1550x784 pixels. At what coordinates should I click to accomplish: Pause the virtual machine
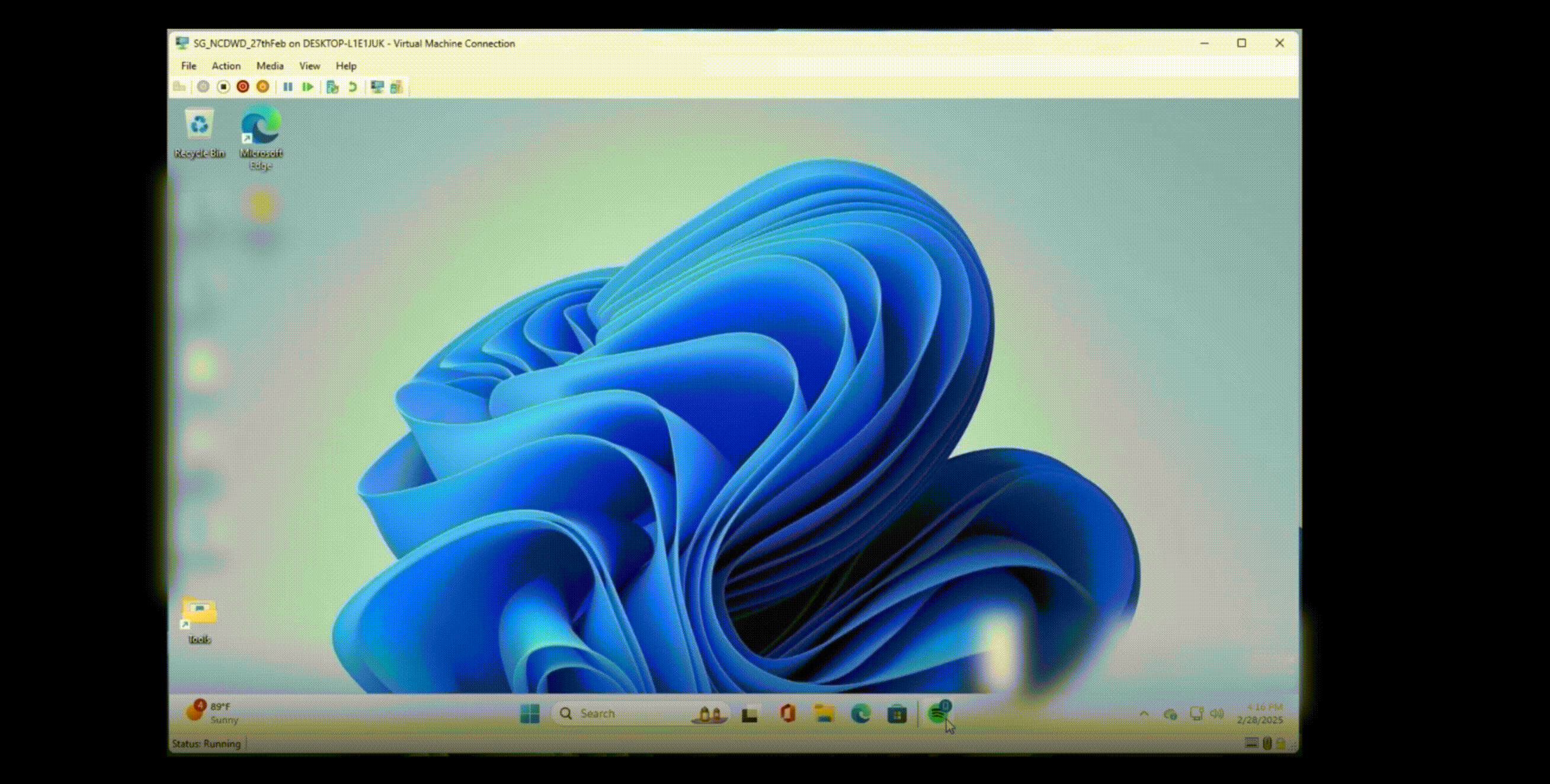click(x=287, y=86)
